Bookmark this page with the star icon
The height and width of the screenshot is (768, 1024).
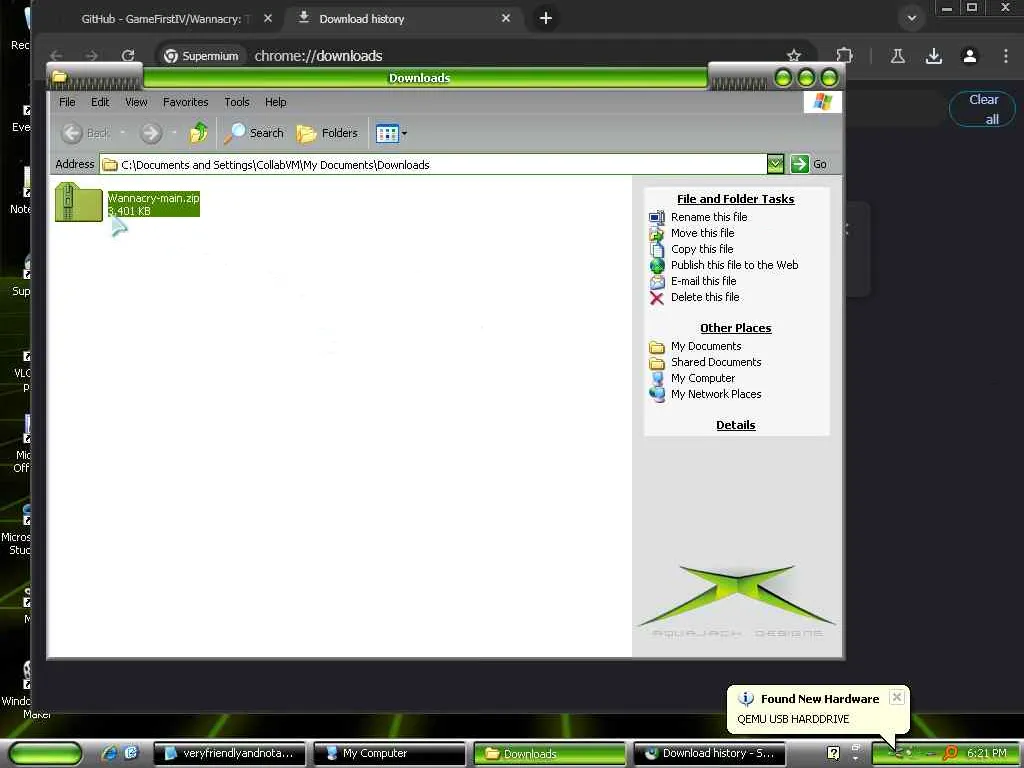point(793,56)
